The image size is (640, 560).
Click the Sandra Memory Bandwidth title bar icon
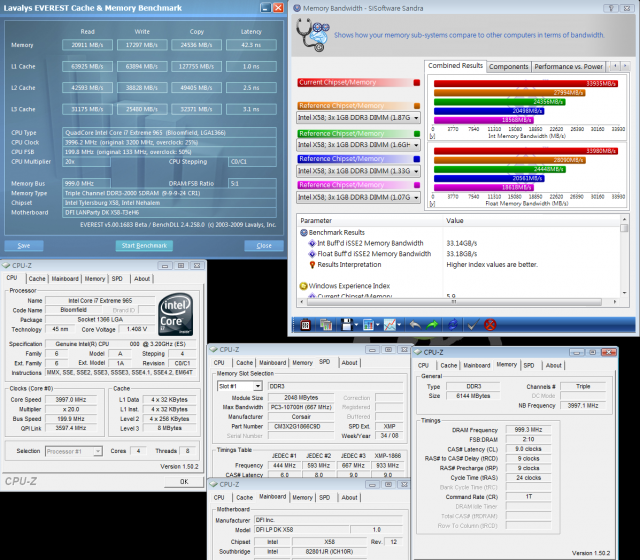[297, 8]
